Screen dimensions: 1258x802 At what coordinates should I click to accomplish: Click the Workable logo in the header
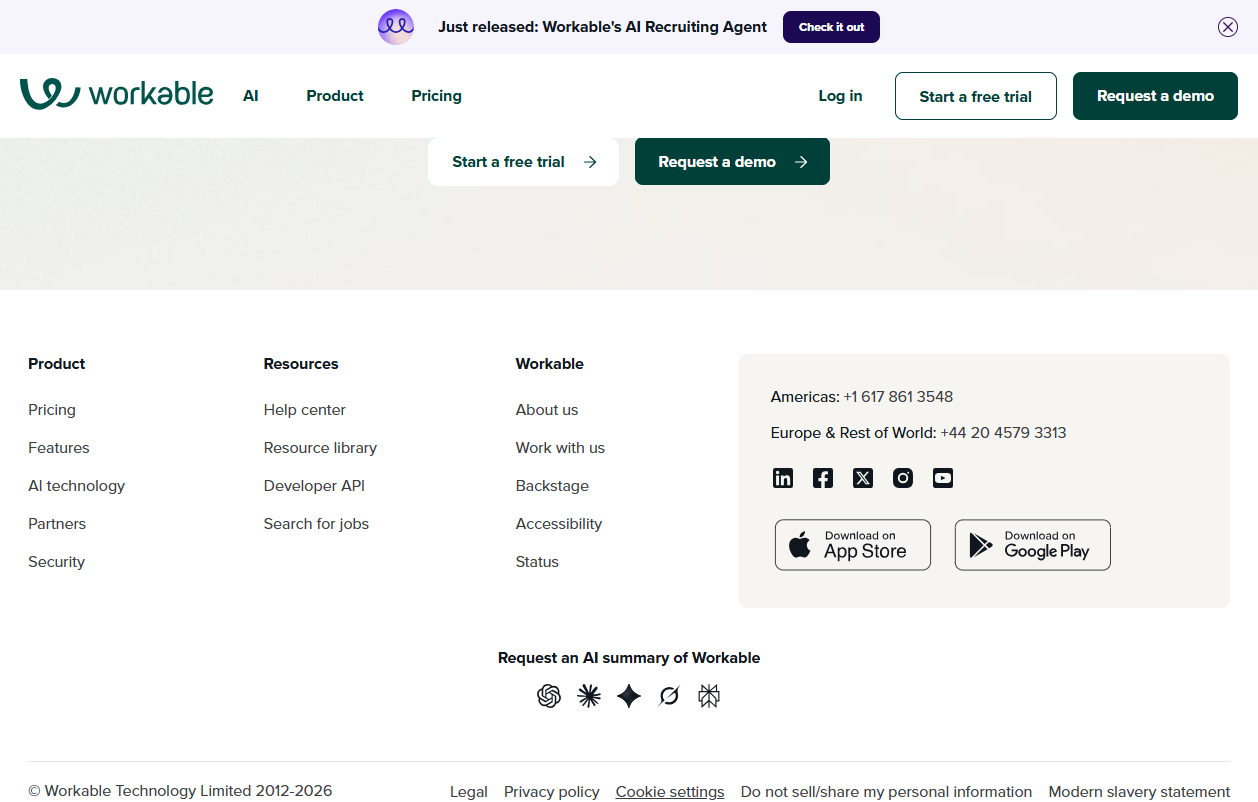[x=116, y=95]
